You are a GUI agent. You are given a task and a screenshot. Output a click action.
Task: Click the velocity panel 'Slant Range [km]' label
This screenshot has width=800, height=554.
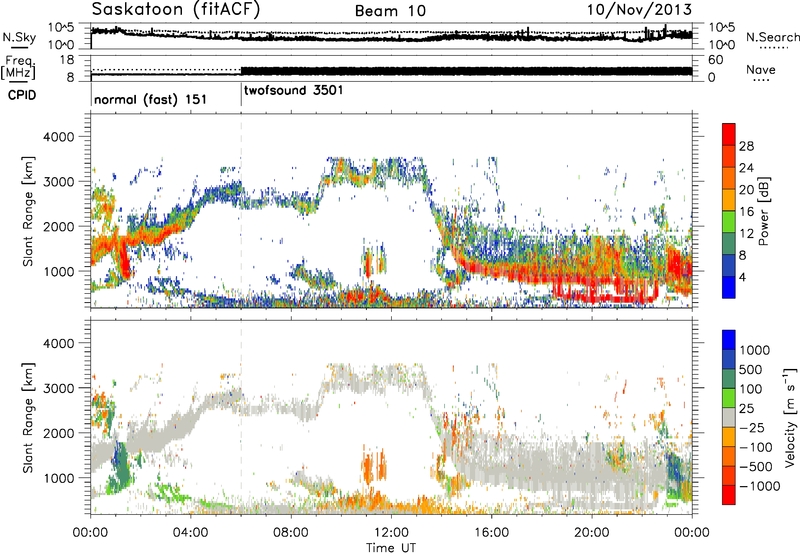(x=28, y=417)
